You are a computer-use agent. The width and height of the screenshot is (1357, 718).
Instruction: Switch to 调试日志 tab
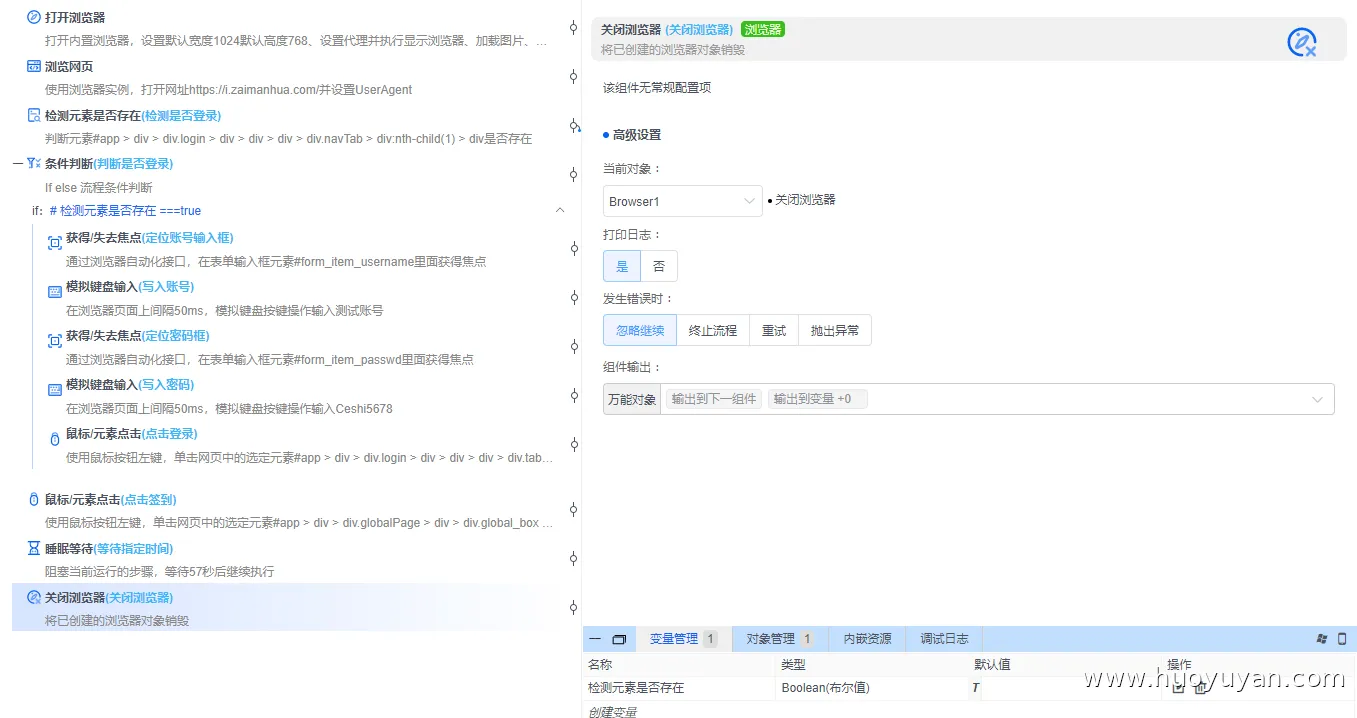pyautogui.click(x=944, y=638)
